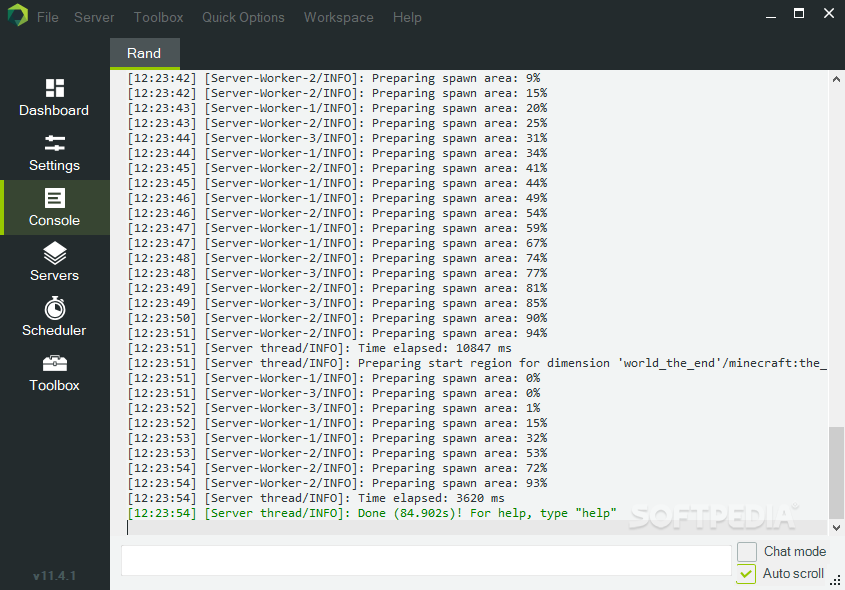Open the Server menu
Screen dimensions: 845x590
point(94,17)
